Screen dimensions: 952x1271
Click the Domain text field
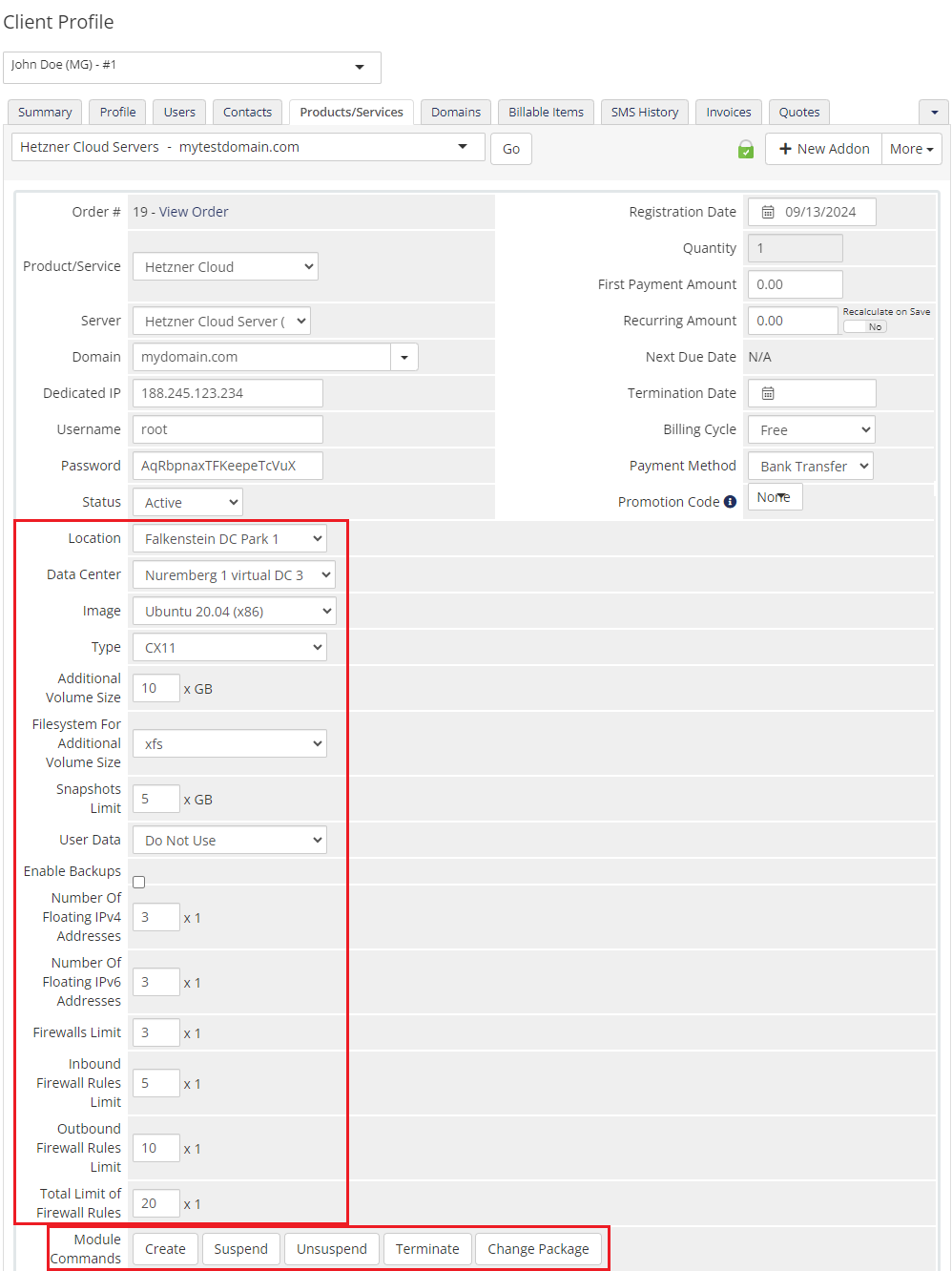(261, 357)
